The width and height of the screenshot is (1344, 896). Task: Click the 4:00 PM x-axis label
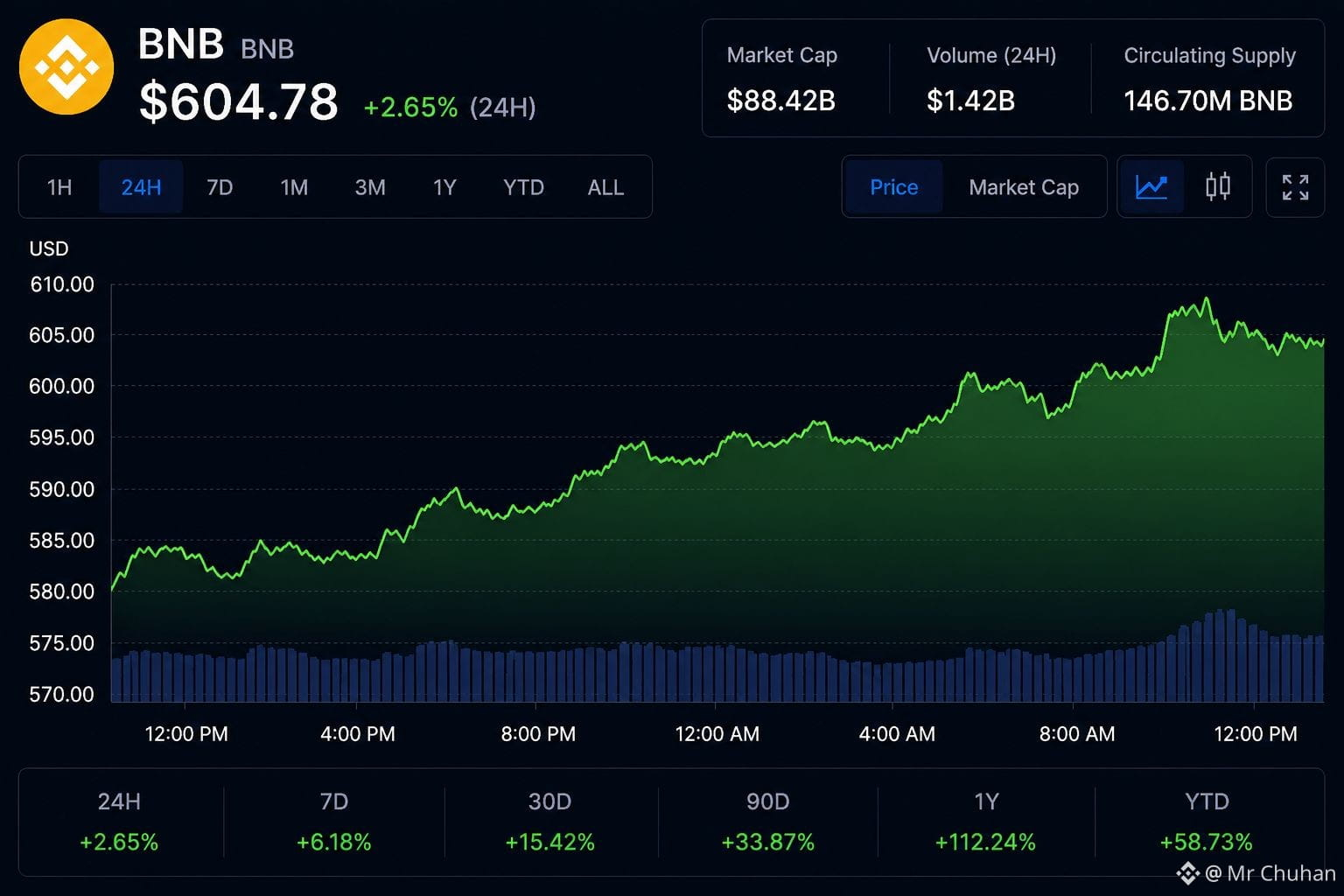pos(357,734)
